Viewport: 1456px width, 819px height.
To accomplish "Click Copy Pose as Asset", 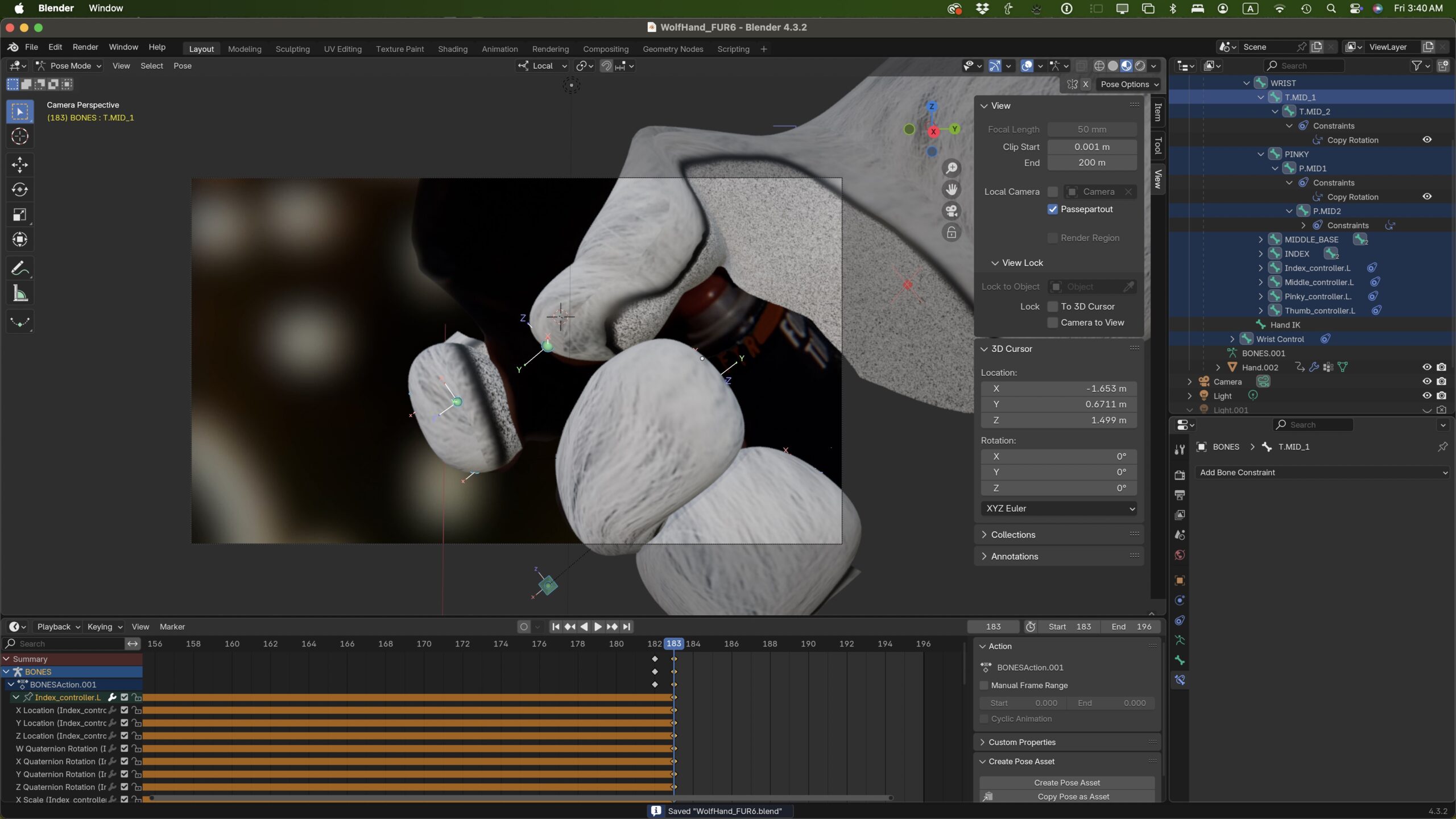I will [x=1074, y=796].
